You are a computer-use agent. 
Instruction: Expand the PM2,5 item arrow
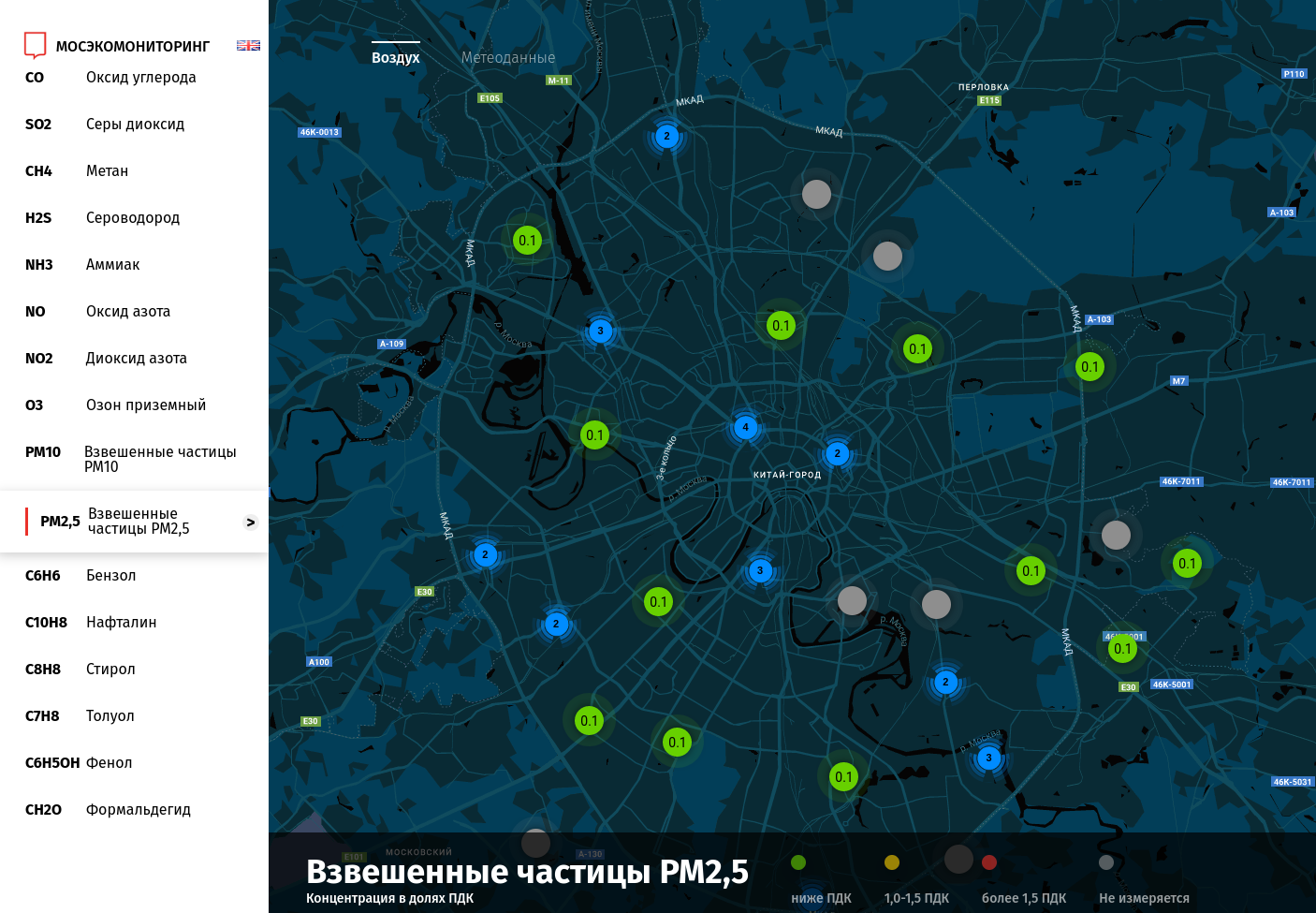click(x=250, y=523)
